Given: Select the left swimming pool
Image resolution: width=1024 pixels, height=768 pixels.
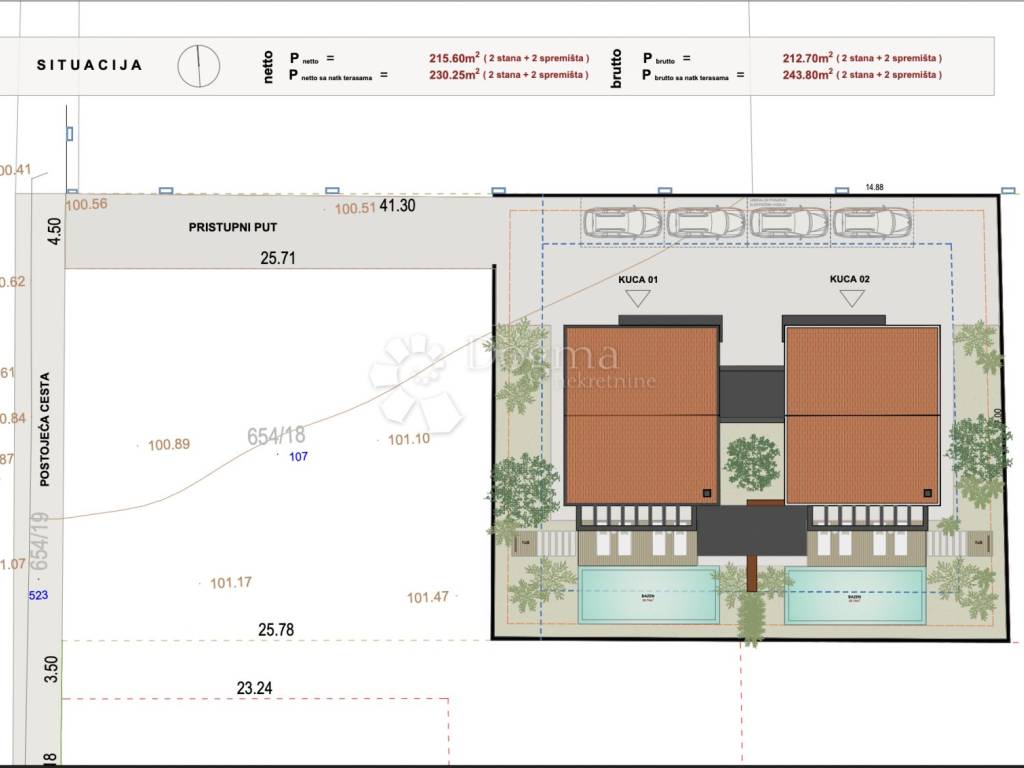Looking at the screenshot, I should 648,595.
